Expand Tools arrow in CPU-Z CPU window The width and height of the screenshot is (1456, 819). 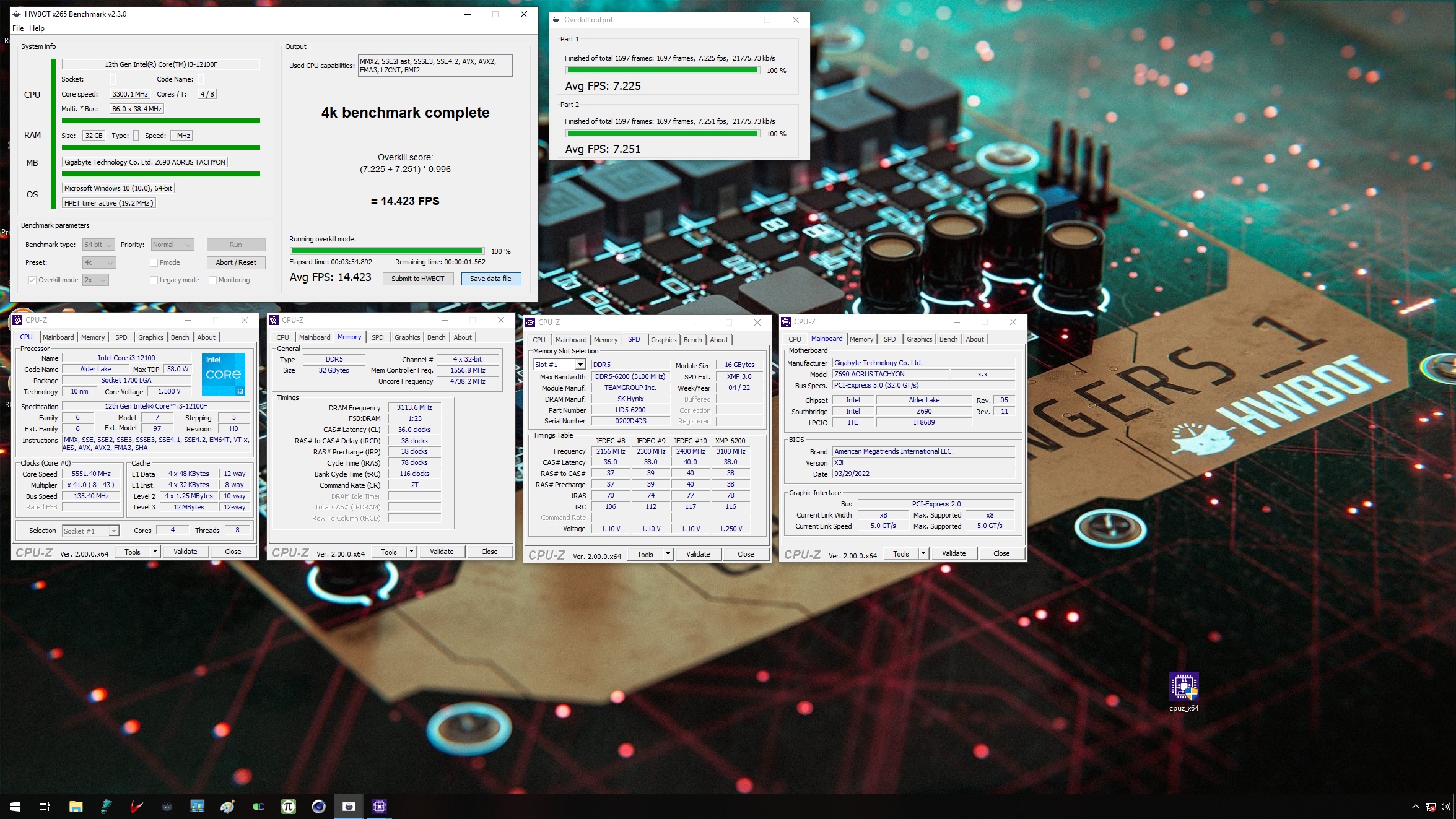click(155, 552)
